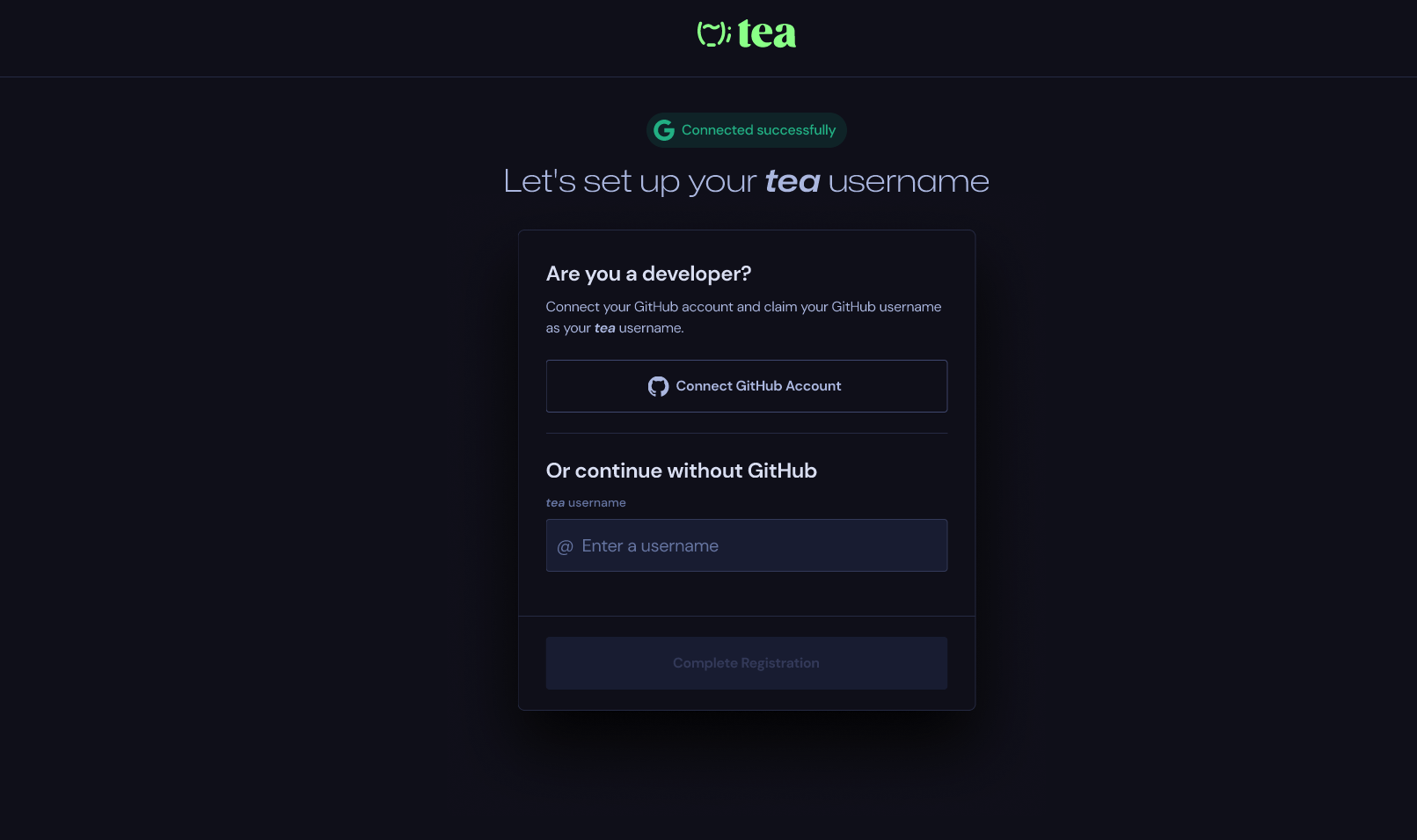
Task: Click the Google G icon
Action: pos(664,130)
